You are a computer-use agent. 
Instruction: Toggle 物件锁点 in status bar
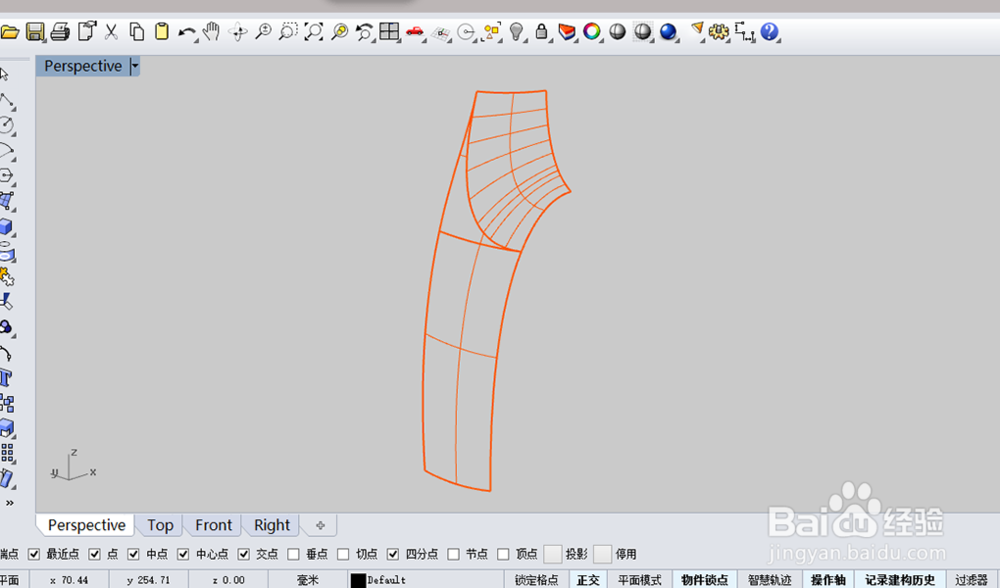(x=704, y=580)
